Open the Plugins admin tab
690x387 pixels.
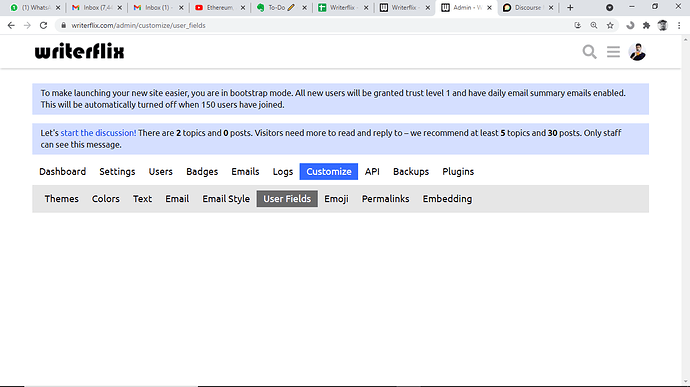tap(458, 172)
